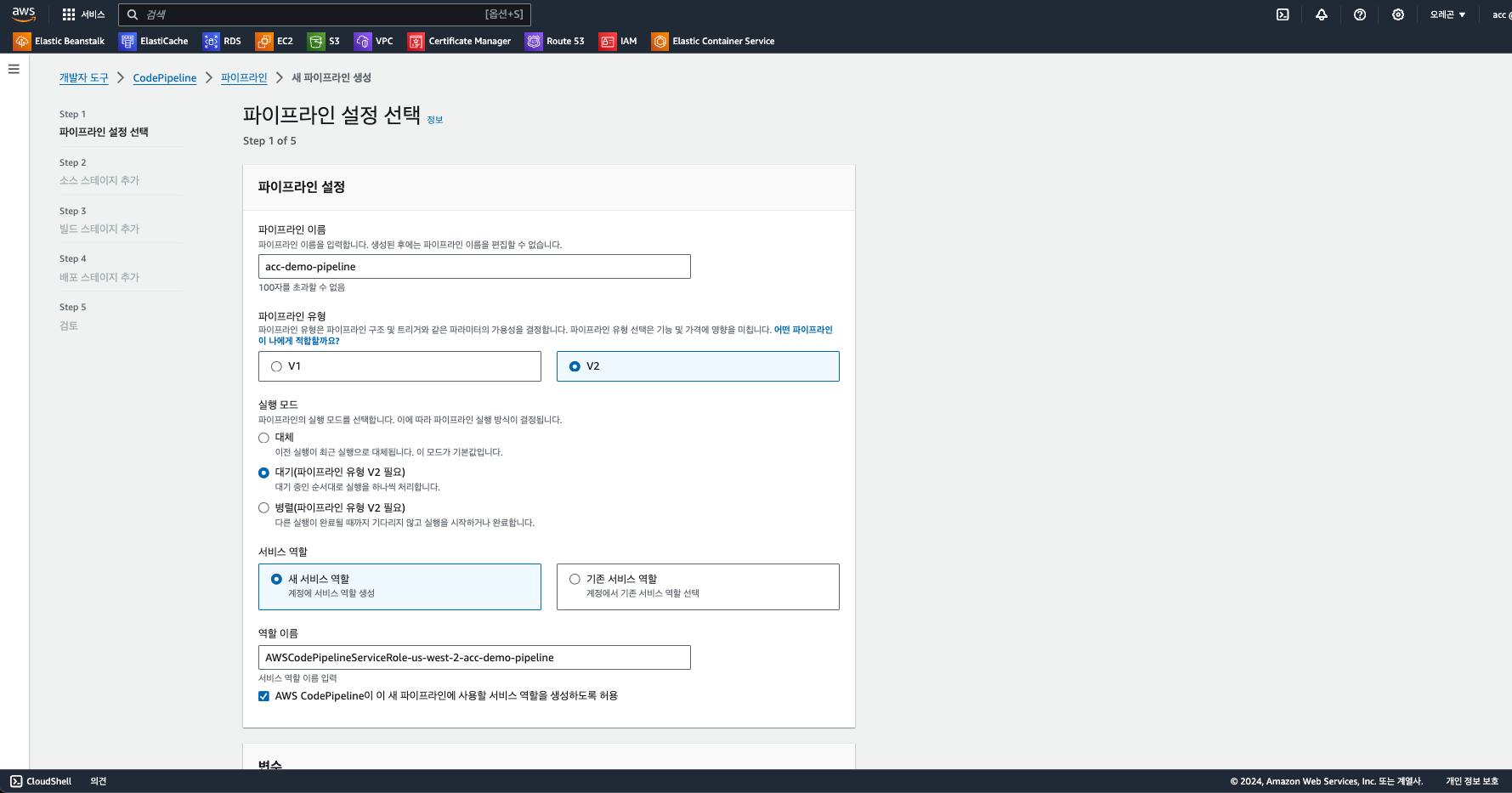1512x793 pixels.
Task: Click the top AWS search box
Action: pos(325,14)
